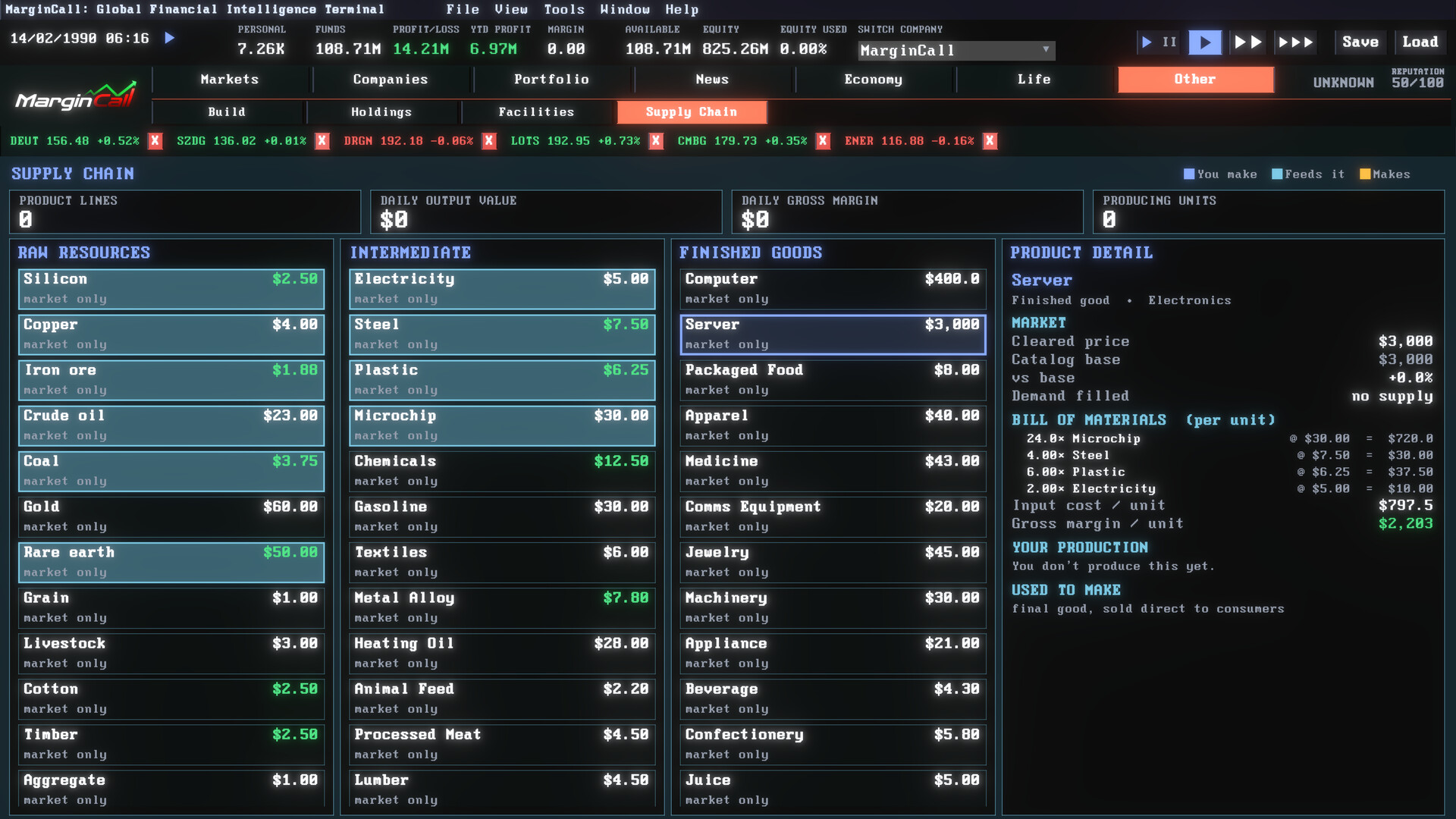Click the small play arrow next to the date
The image size is (1456, 819).
(170, 38)
